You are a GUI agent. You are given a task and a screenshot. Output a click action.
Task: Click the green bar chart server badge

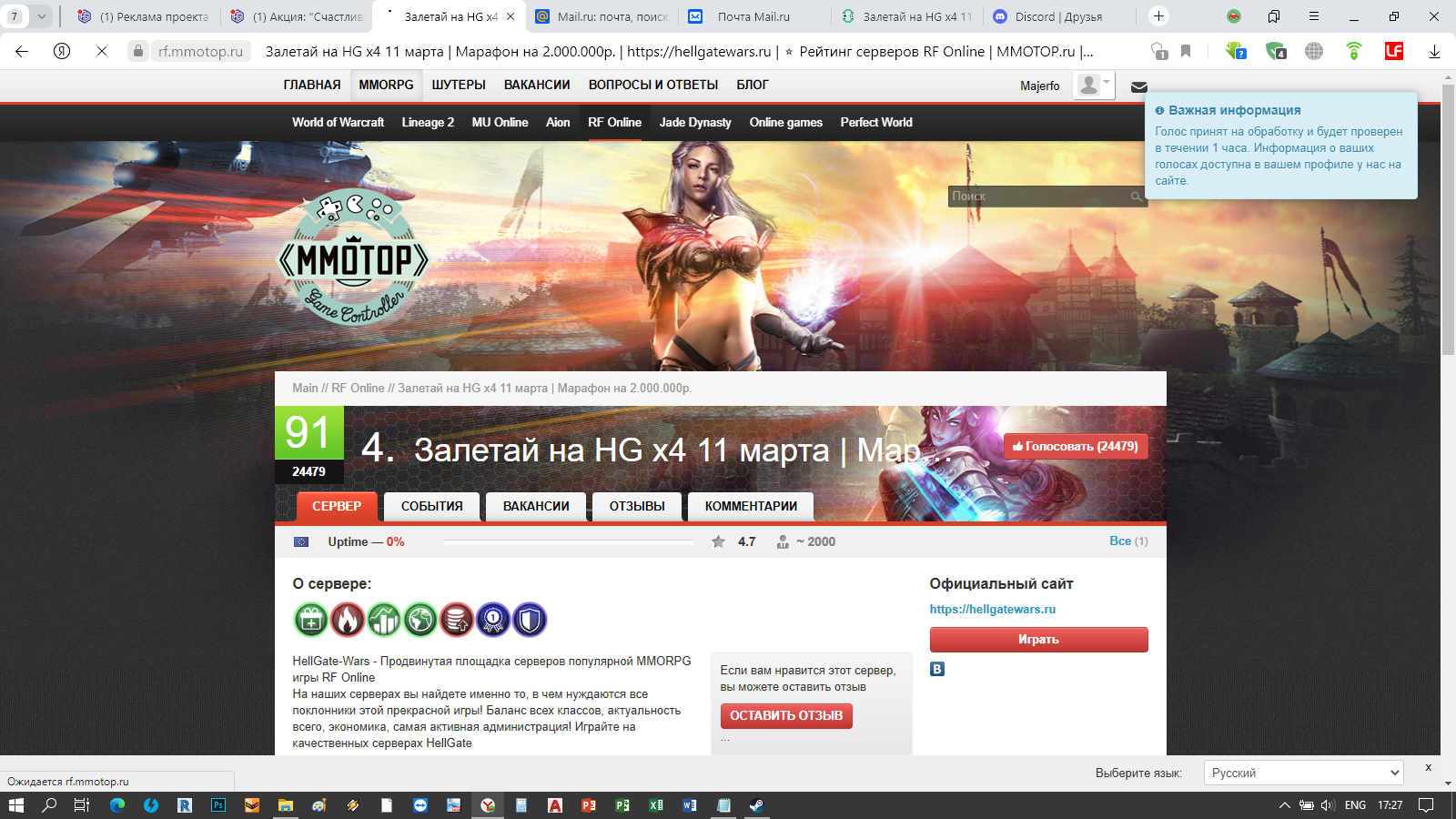(384, 621)
